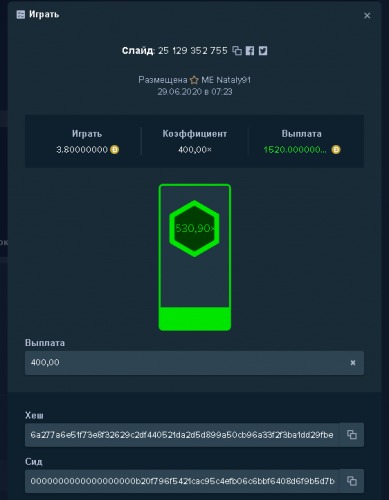The image size is (389, 500).
Task: Click the Выплата label in the stats panel
Action: [302, 134]
